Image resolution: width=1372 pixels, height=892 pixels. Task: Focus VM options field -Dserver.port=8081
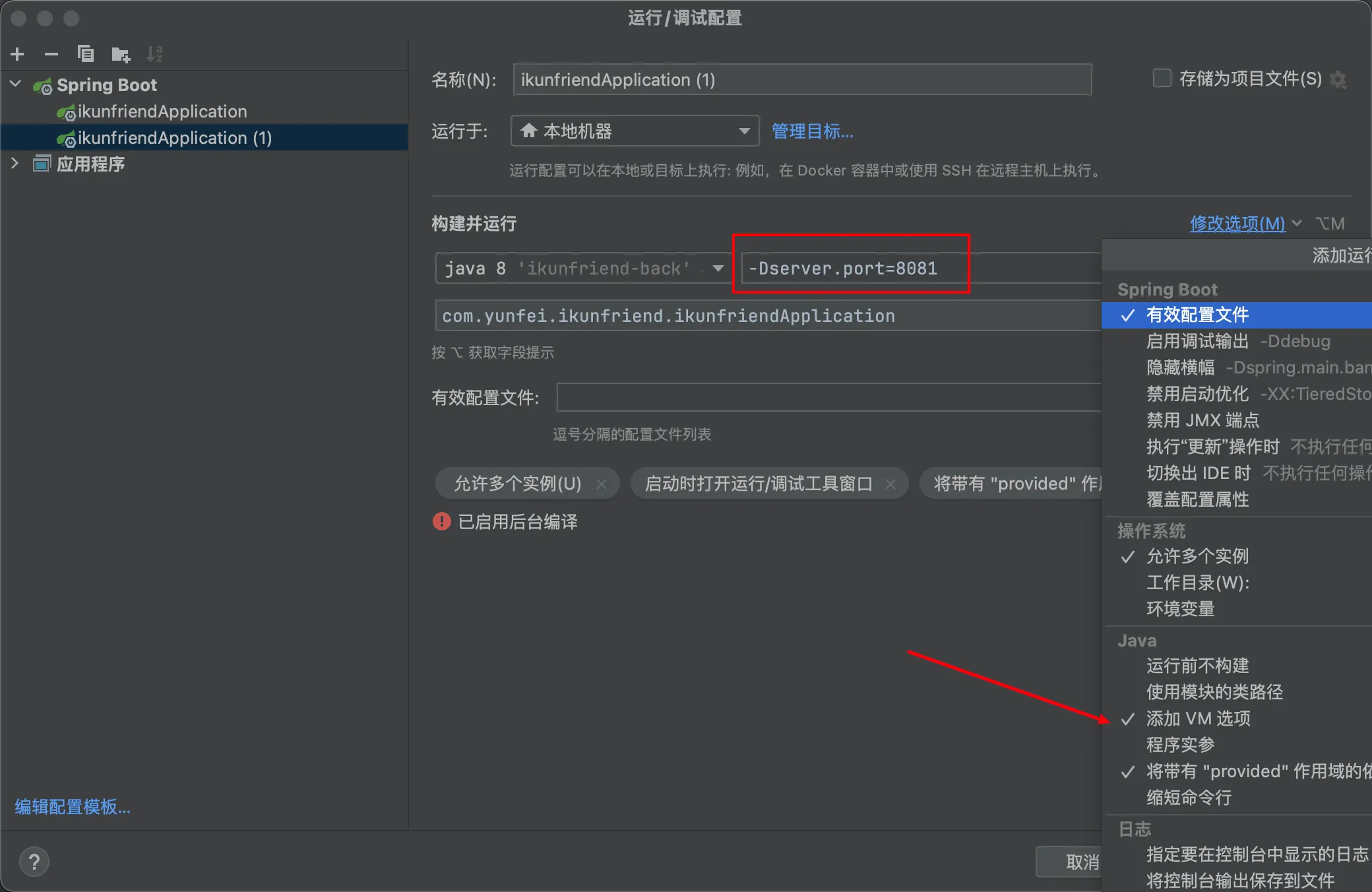921,269
